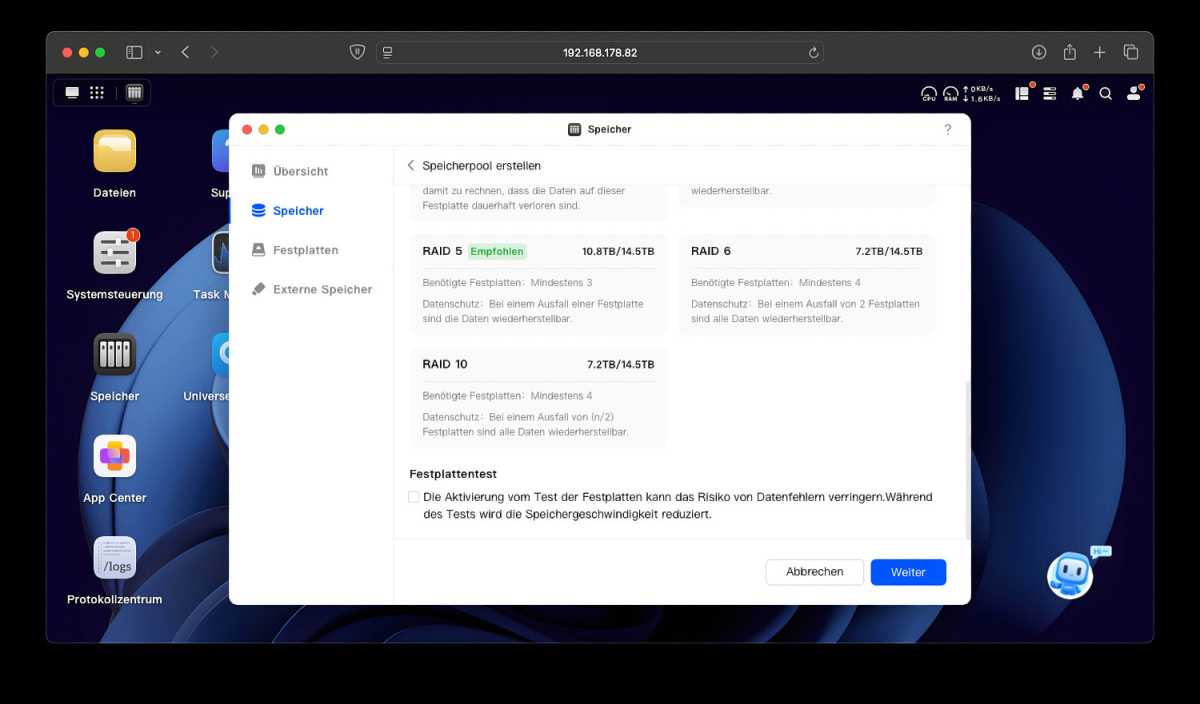The width and height of the screenshot is (1200, 704).
Task: Click the robot assistant icon
Action: point(1070,575)
